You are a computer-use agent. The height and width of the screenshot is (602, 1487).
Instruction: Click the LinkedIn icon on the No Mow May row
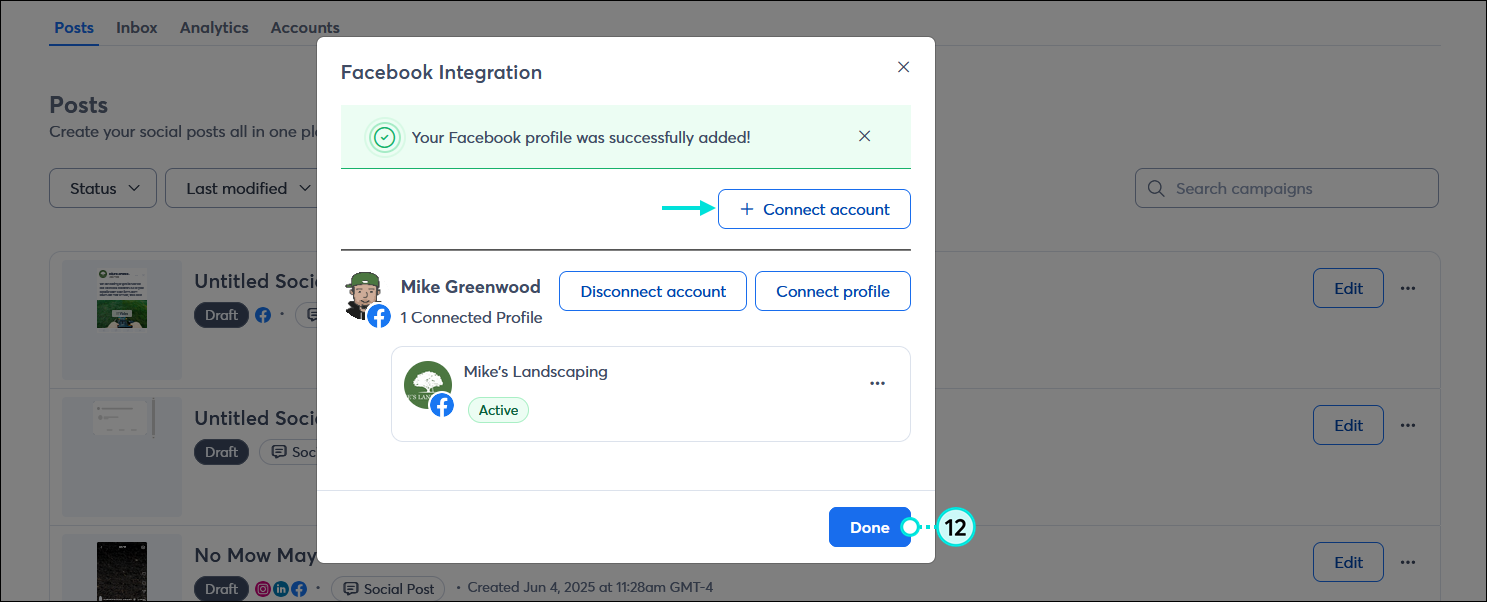pos(281,589)
